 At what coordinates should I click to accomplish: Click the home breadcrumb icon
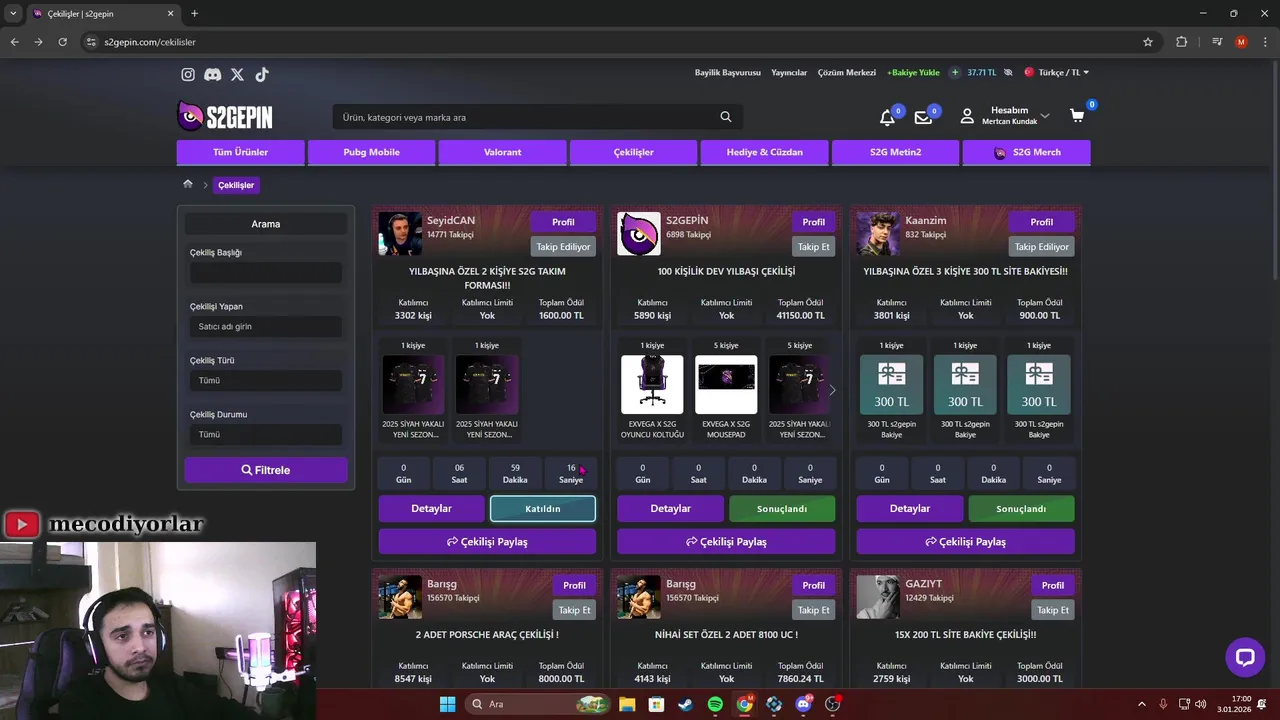pyautogui.click(x=188, y=184)
